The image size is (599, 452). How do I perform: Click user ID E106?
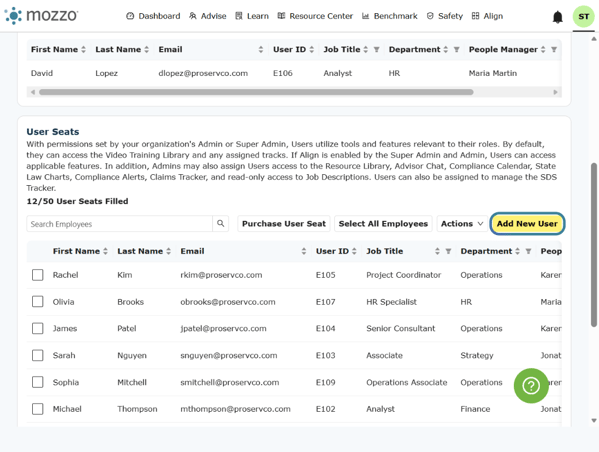pyautogui.click(x=283, y=73)
